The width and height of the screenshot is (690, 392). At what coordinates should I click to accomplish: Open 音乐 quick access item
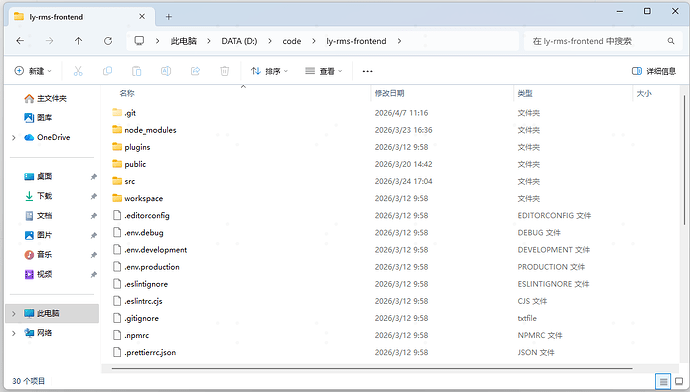38,254
